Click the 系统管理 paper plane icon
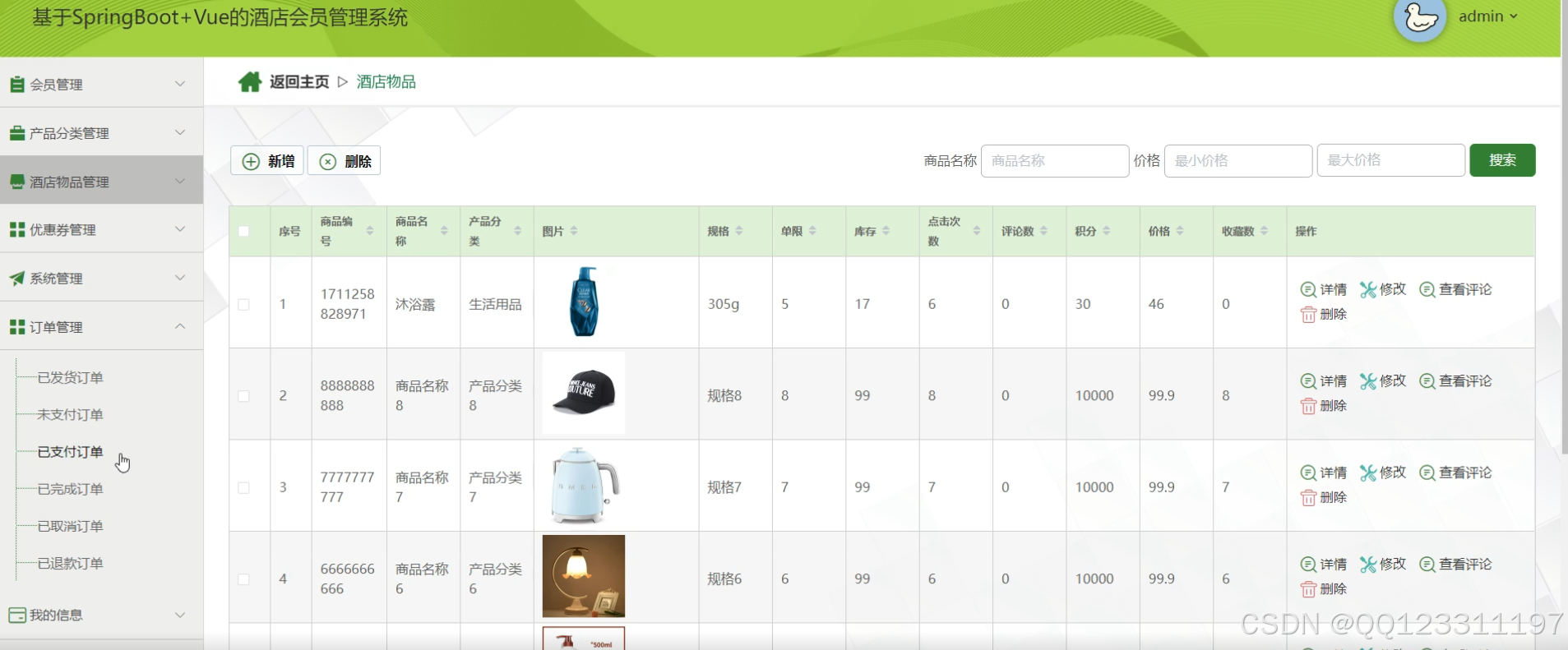The image size is (1568, 650). coord(16,279)
